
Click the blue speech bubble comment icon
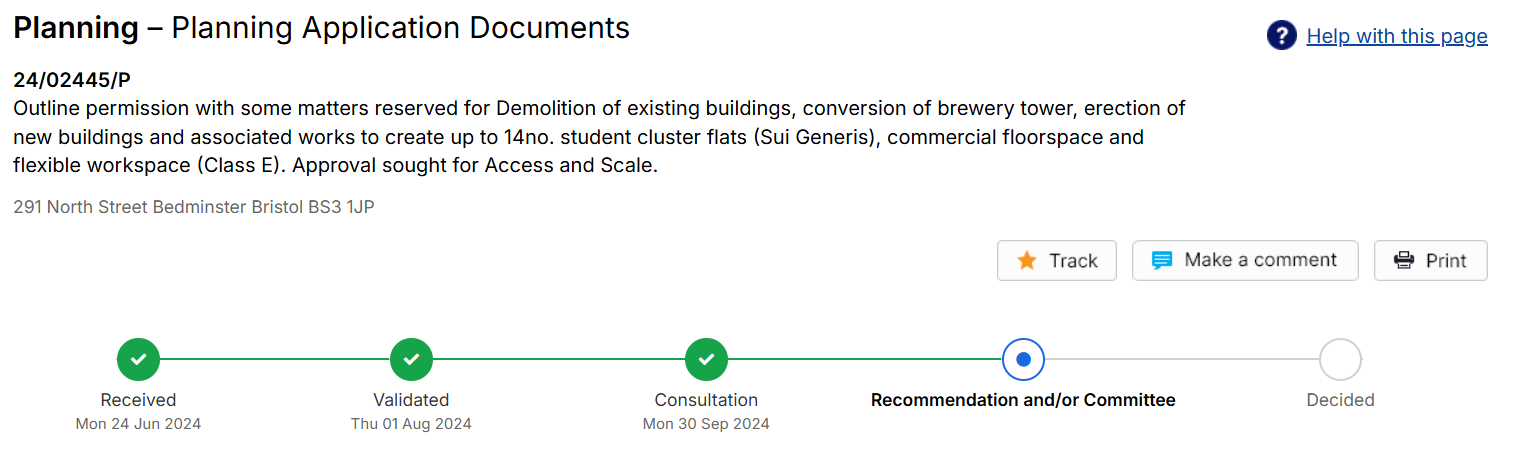click(1161, 261)
